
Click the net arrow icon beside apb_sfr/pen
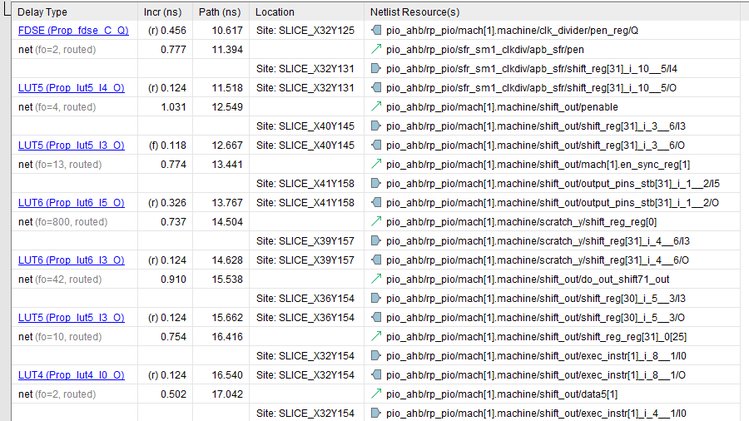coord(376,49)
